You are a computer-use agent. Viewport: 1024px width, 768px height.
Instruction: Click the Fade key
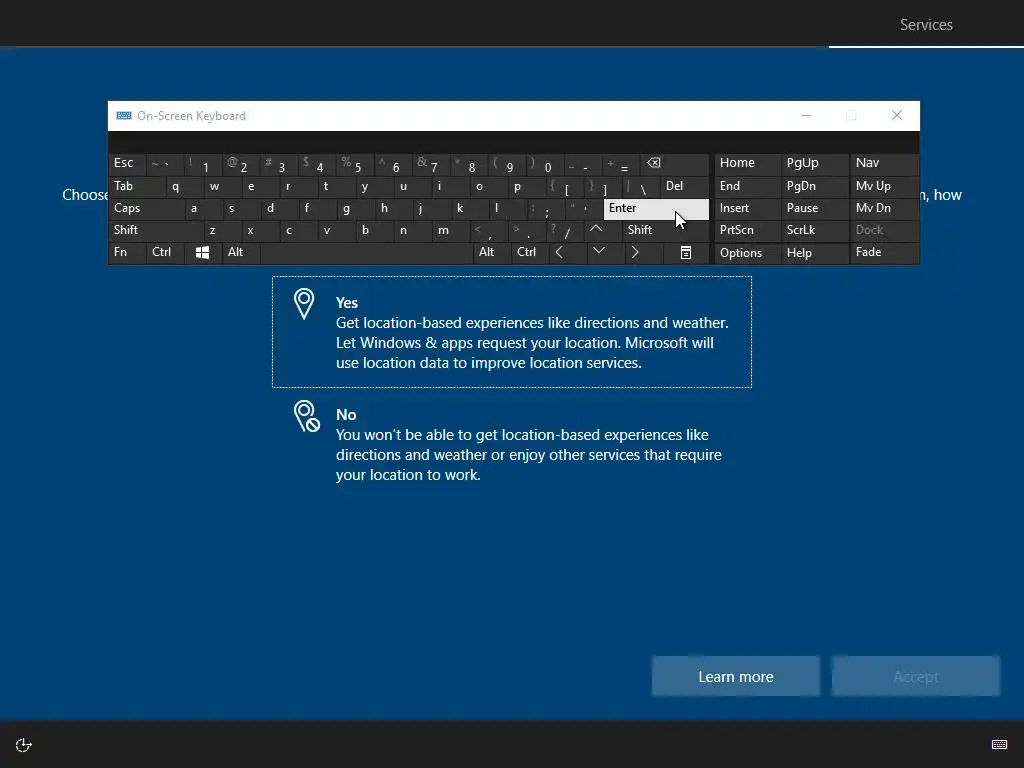884,253
